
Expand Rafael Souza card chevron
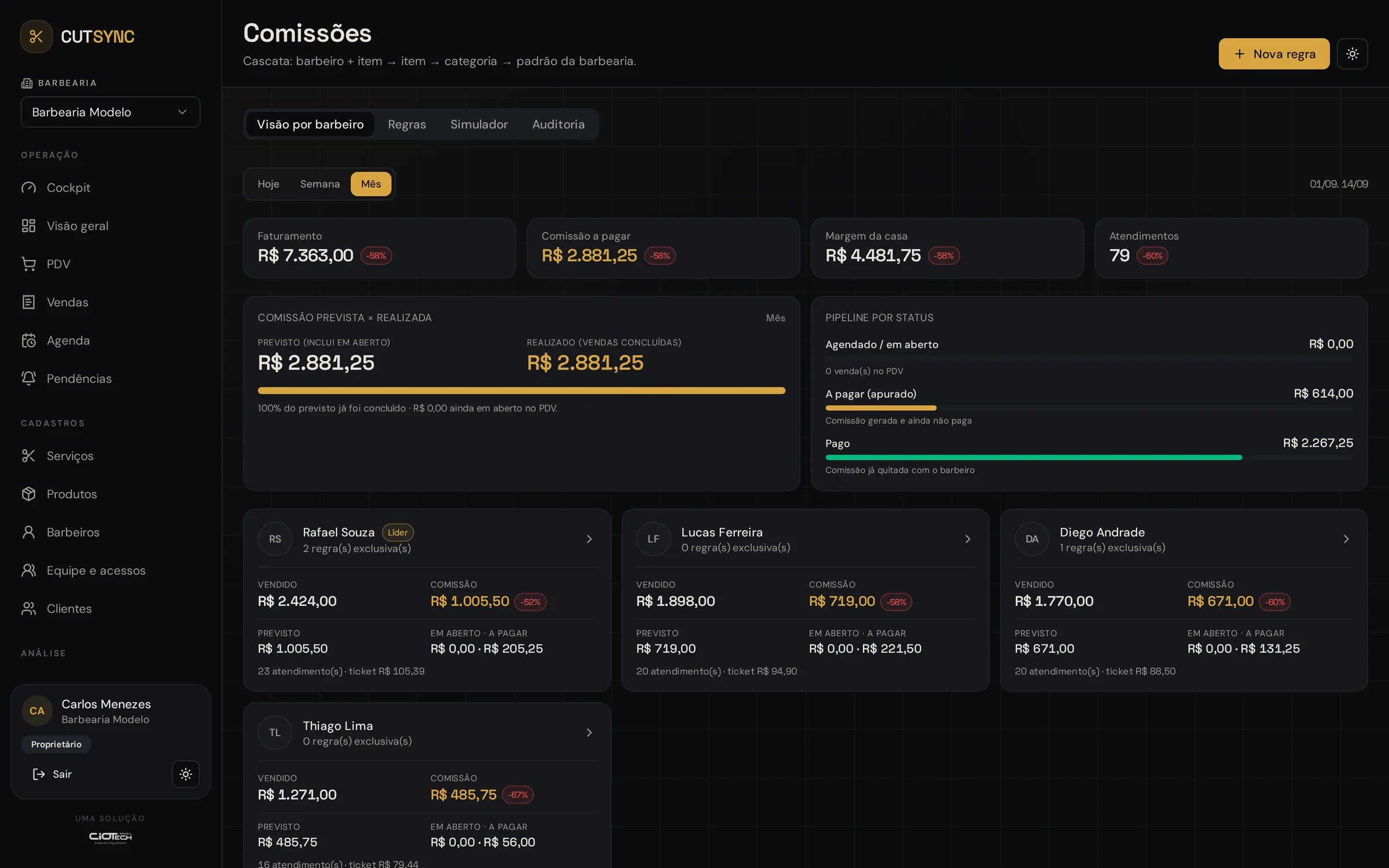point(589,539)
